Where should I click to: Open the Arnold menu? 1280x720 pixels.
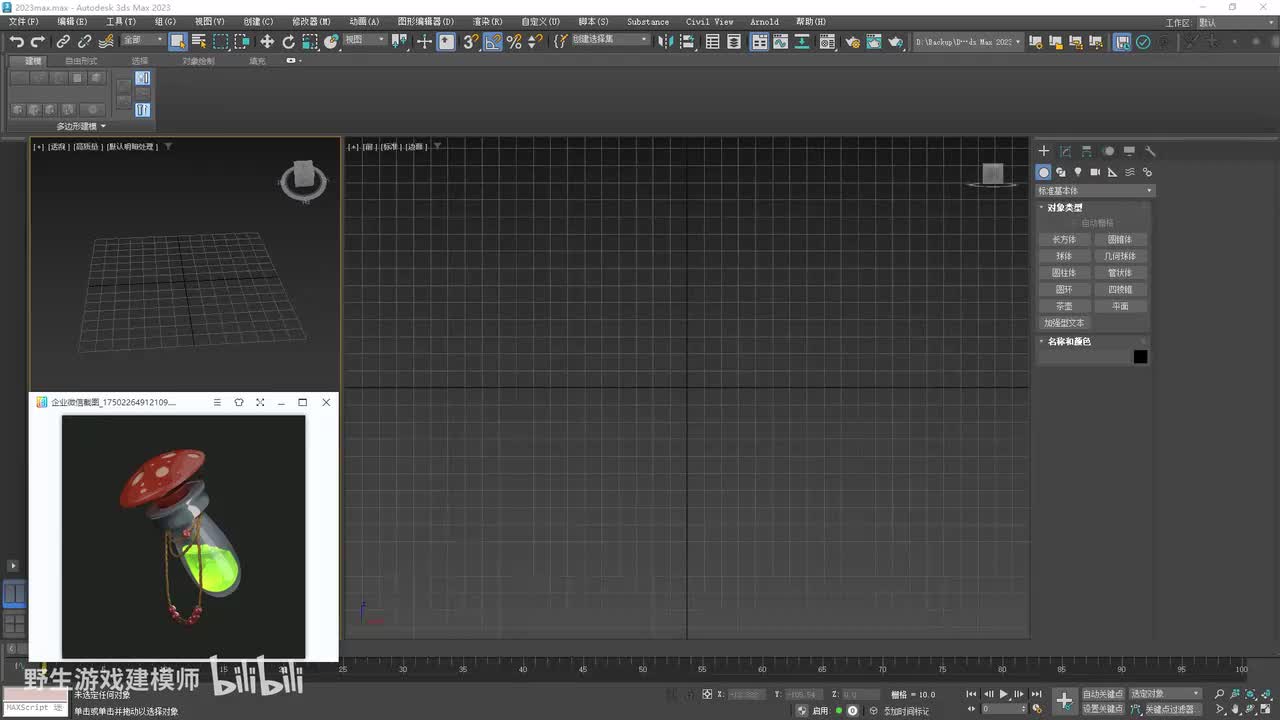tap(764, 22)
